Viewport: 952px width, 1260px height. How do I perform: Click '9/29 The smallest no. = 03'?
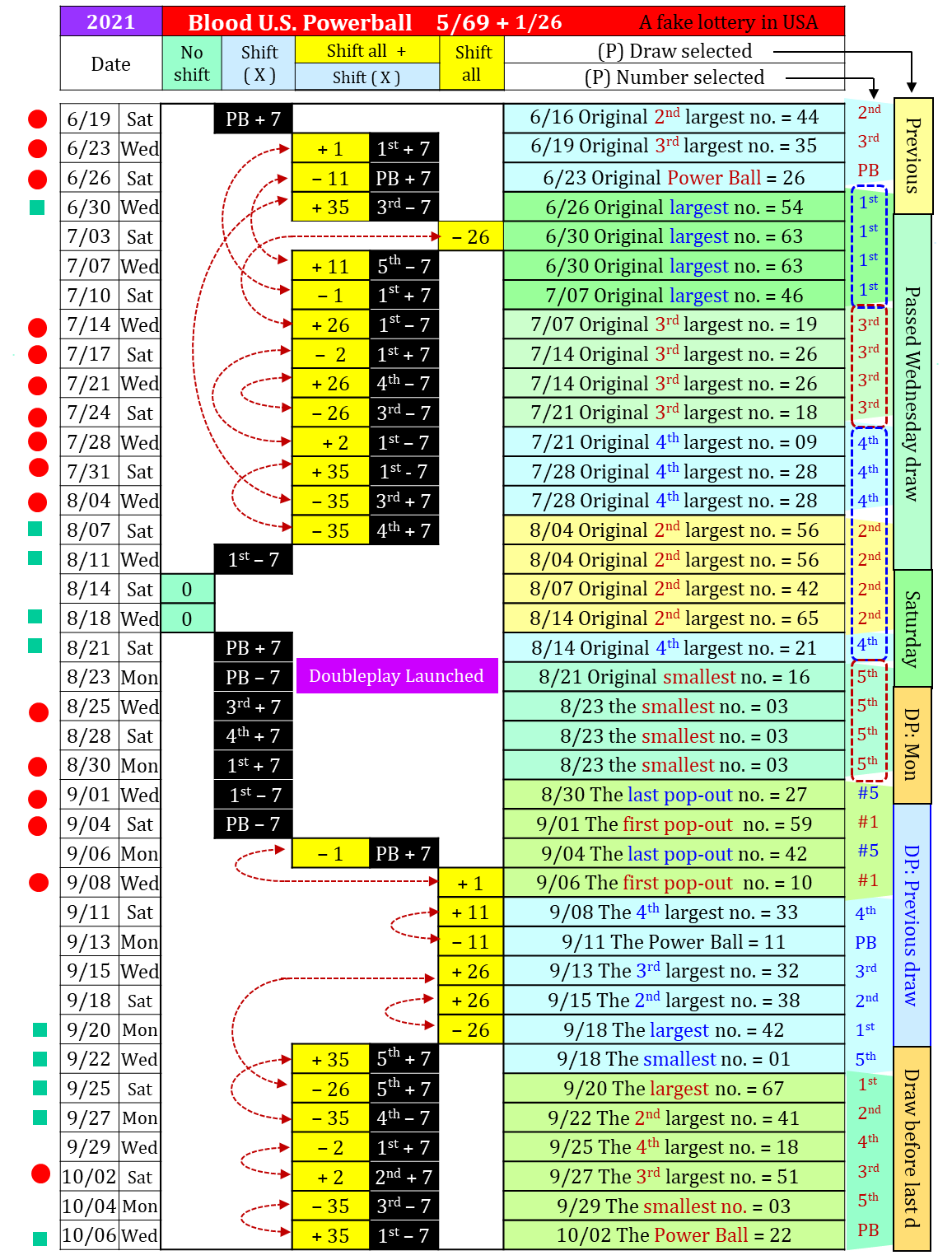tap(674, 1206)
